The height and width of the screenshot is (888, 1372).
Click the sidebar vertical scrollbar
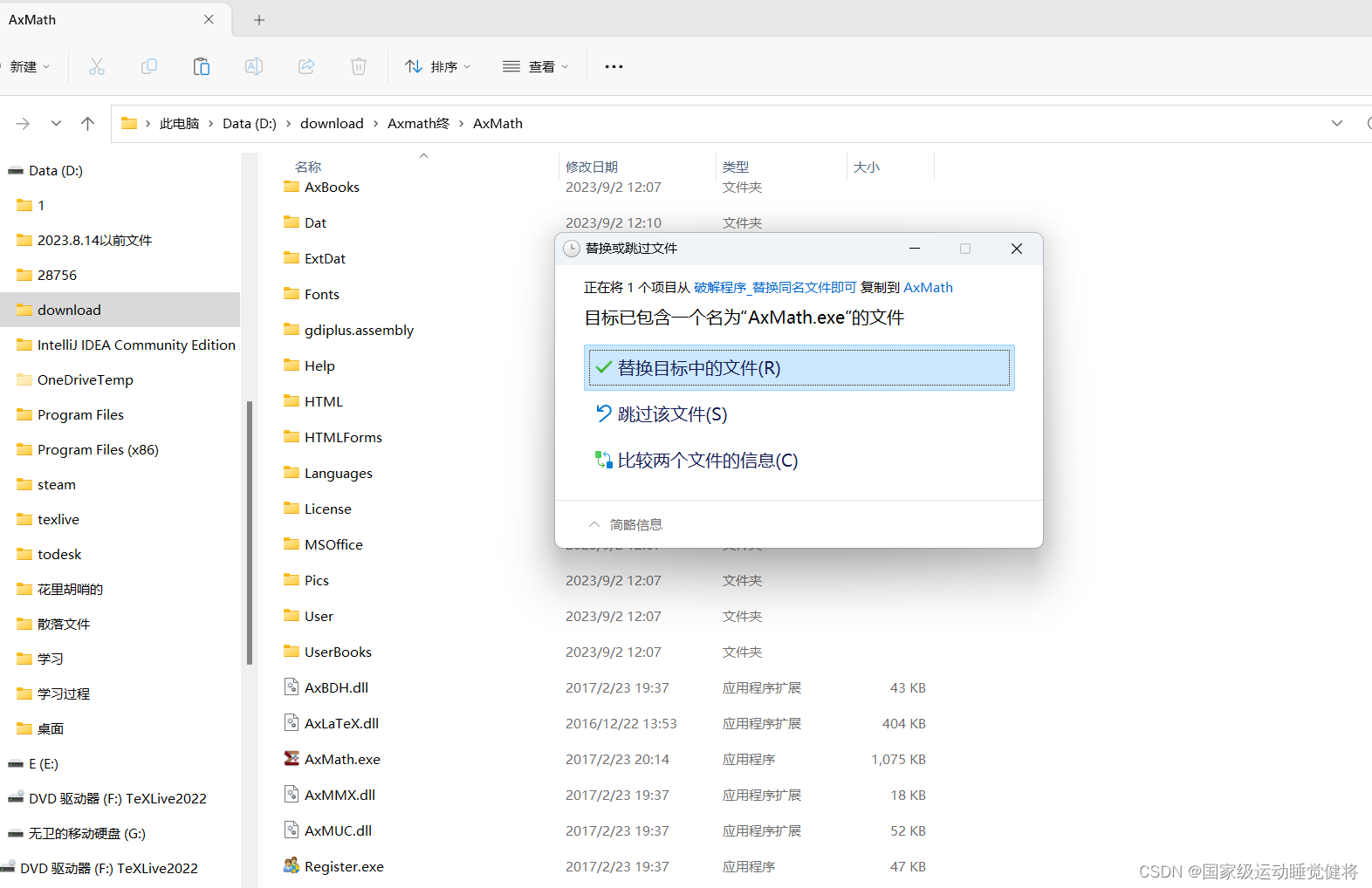pos(250,532)
